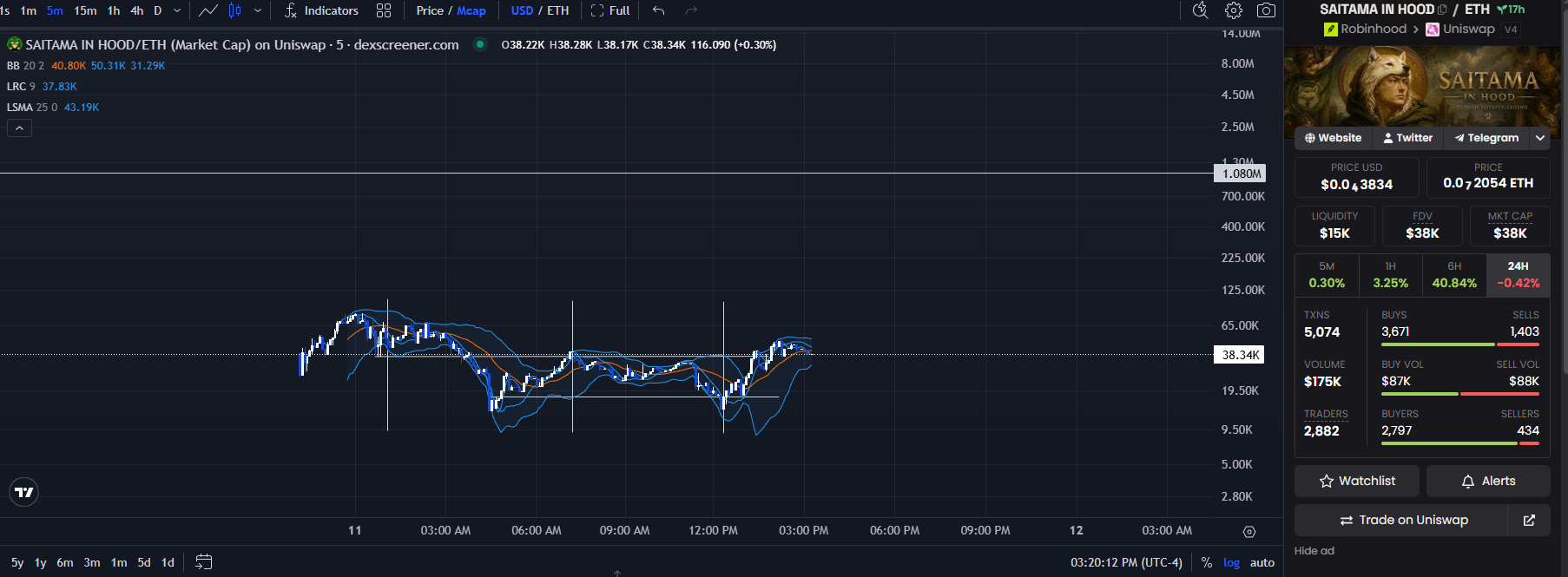Select the 1.080M horizontal line price label
Screen dimensions: 1568x577
(1240, 174)
